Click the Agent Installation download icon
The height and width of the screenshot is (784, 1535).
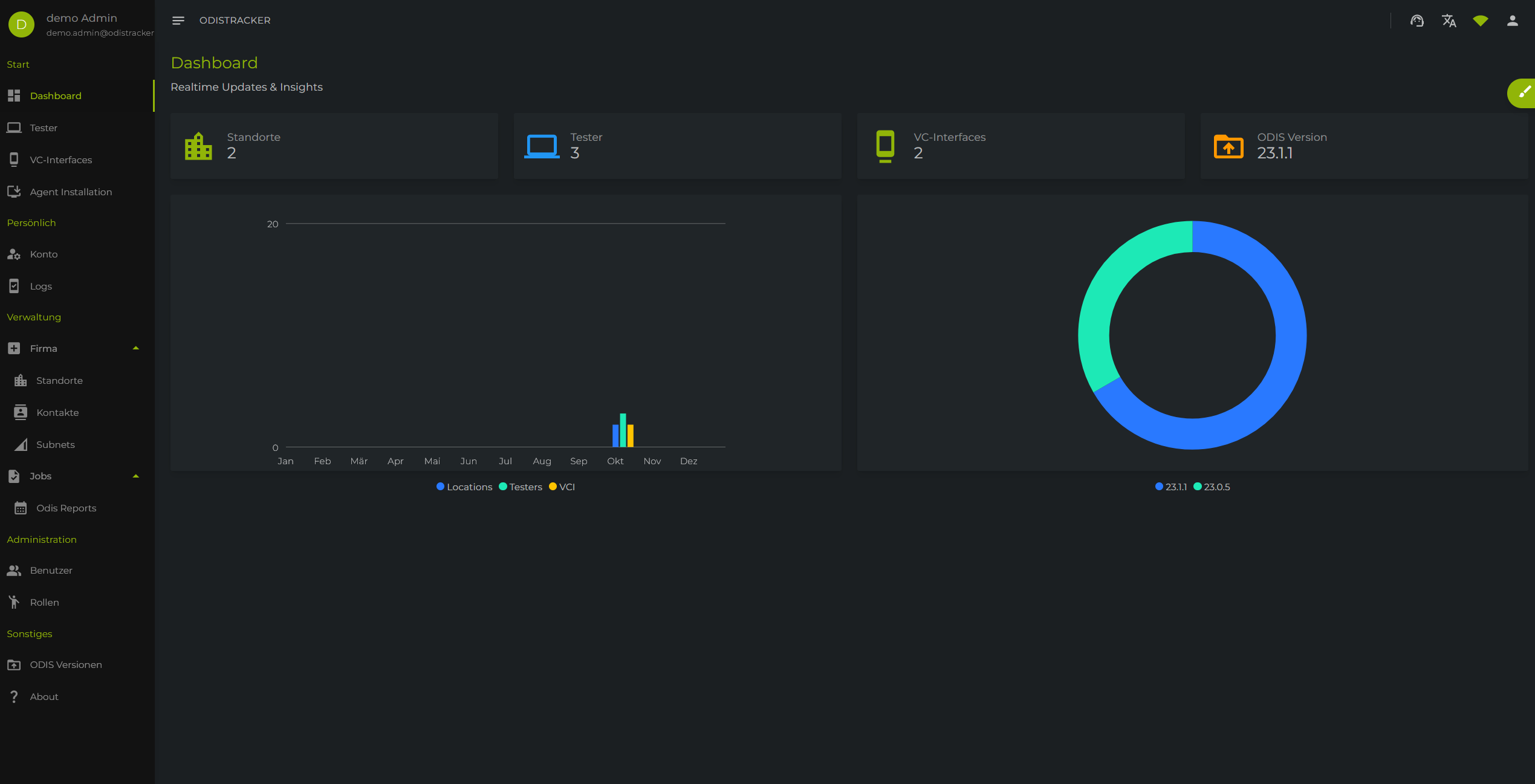(14, 192)
